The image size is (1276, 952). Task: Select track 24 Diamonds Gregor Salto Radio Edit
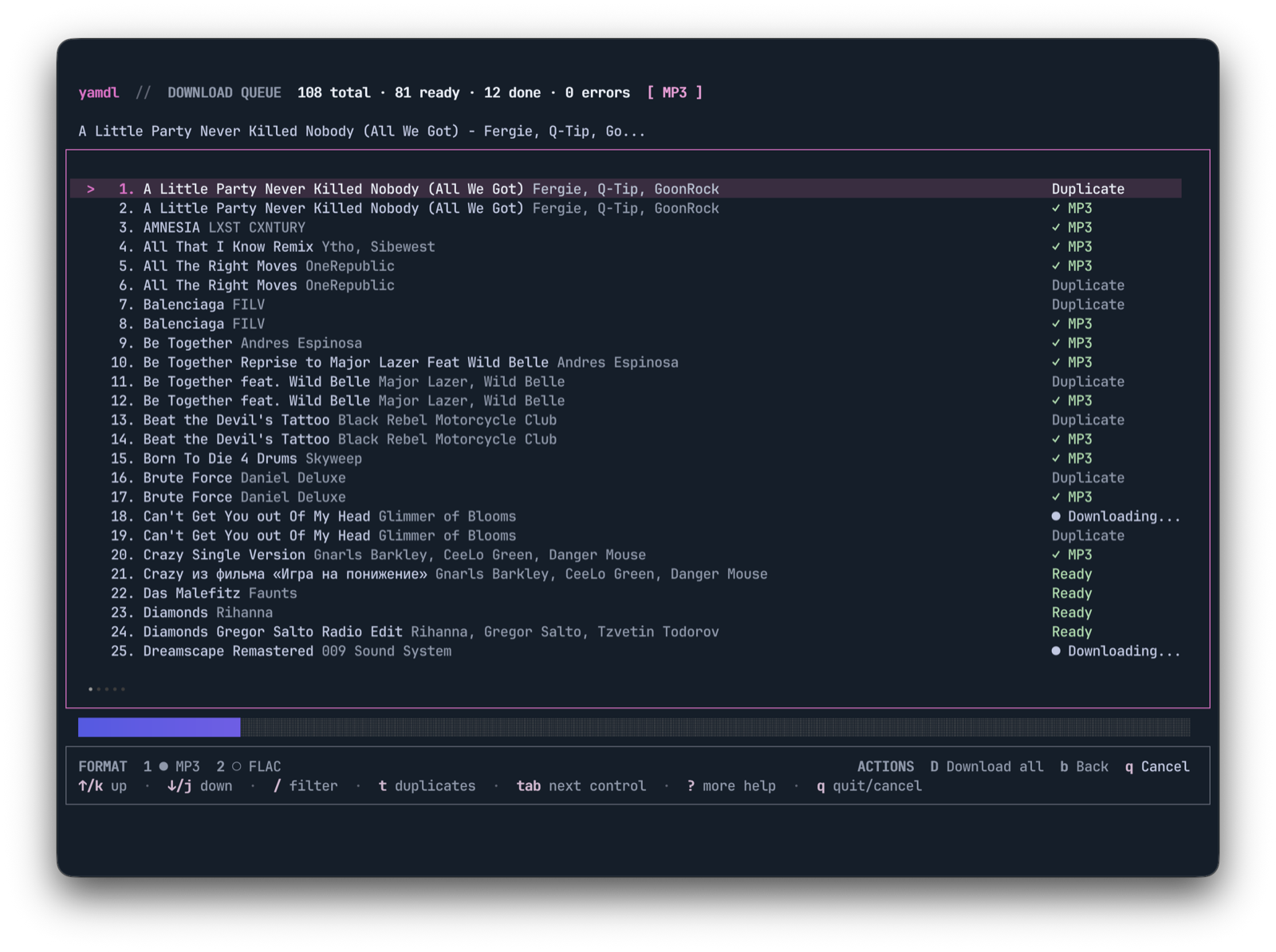(x=626, y=632)
